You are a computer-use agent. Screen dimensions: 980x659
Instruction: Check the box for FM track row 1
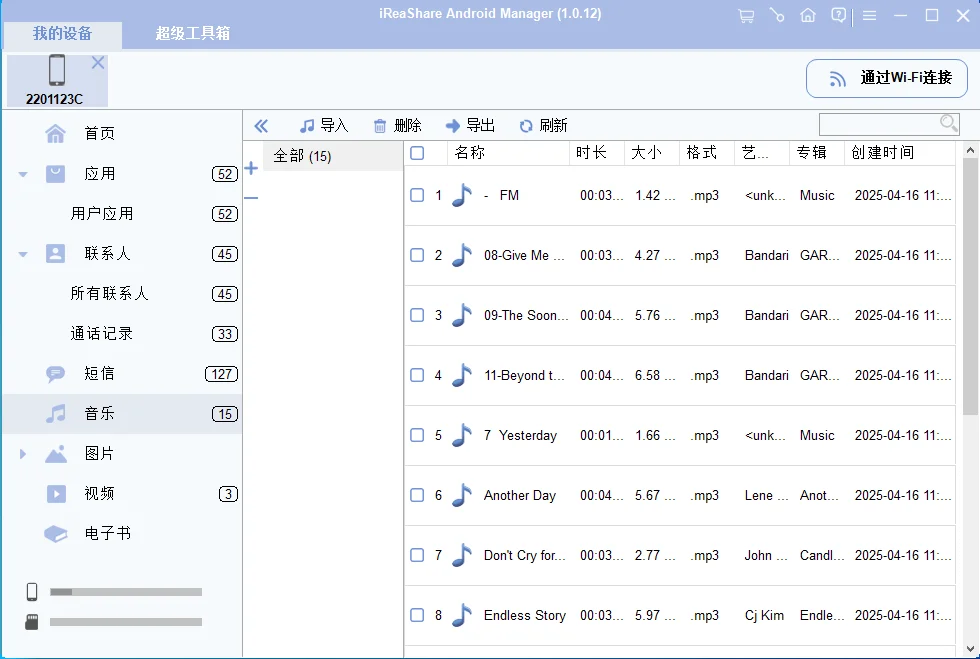pyautogui.click(x=417, y=195)
